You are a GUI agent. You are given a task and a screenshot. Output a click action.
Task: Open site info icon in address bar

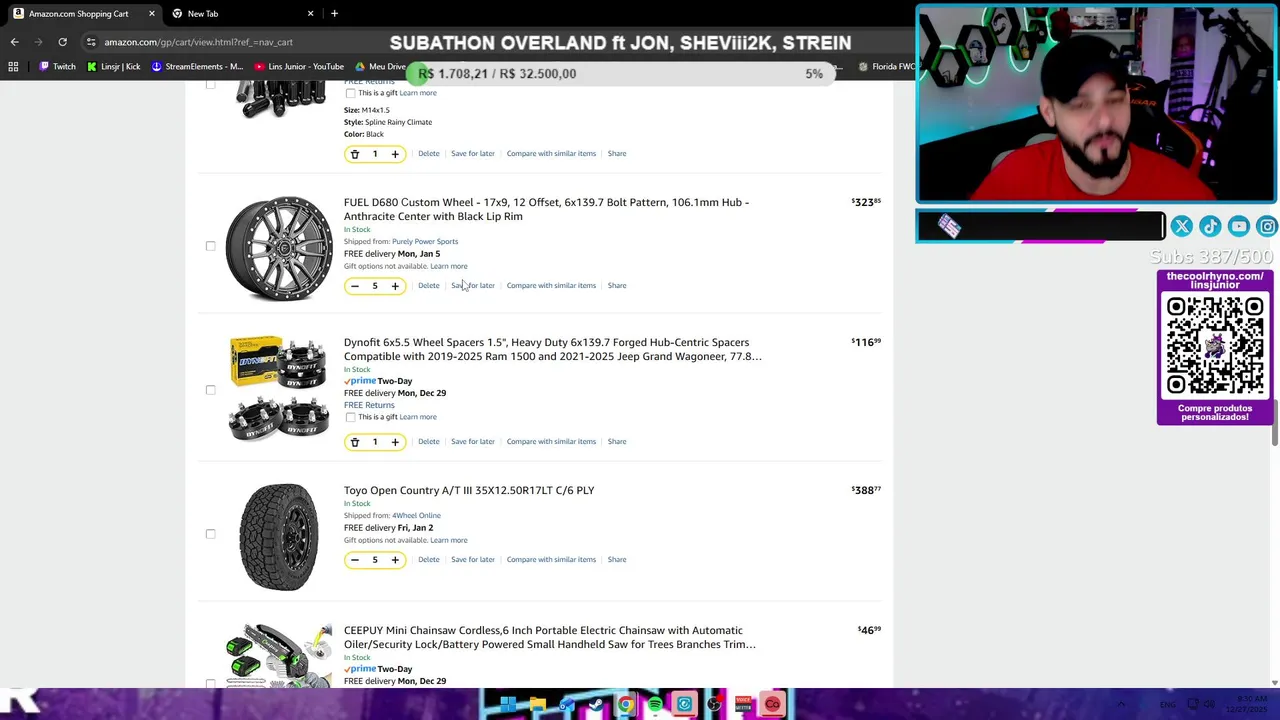tap(91, 42)
